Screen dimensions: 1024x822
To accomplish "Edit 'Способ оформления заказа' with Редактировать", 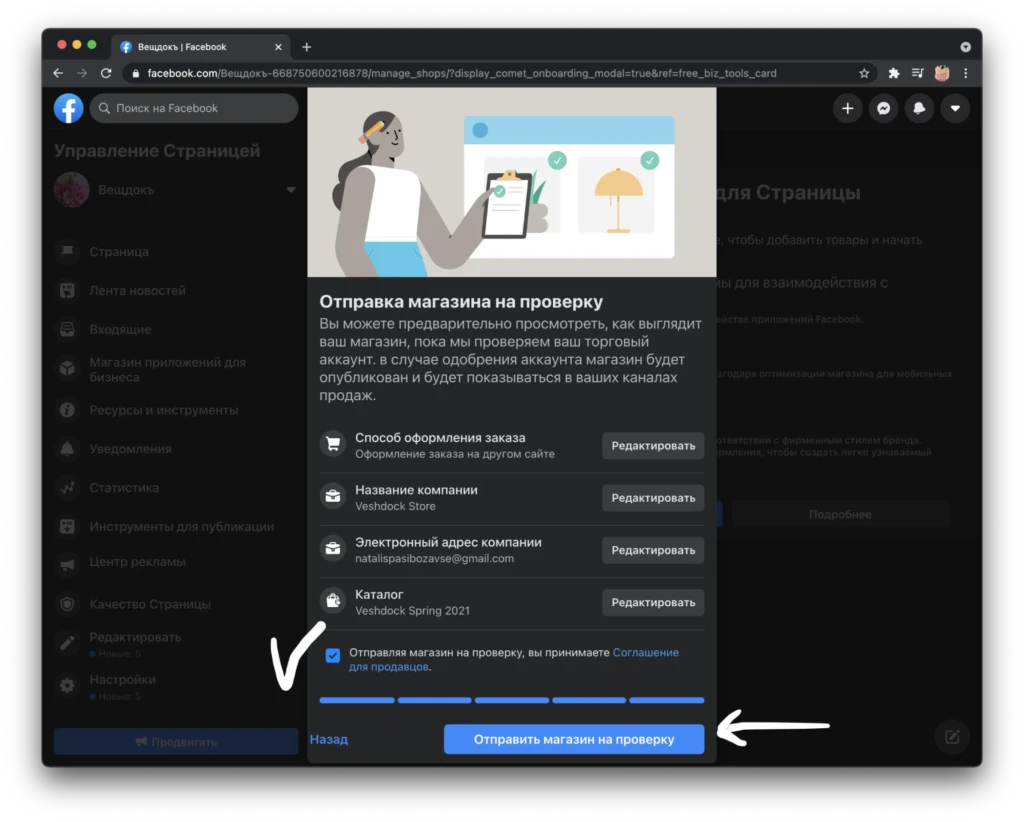I will point(653,446).
